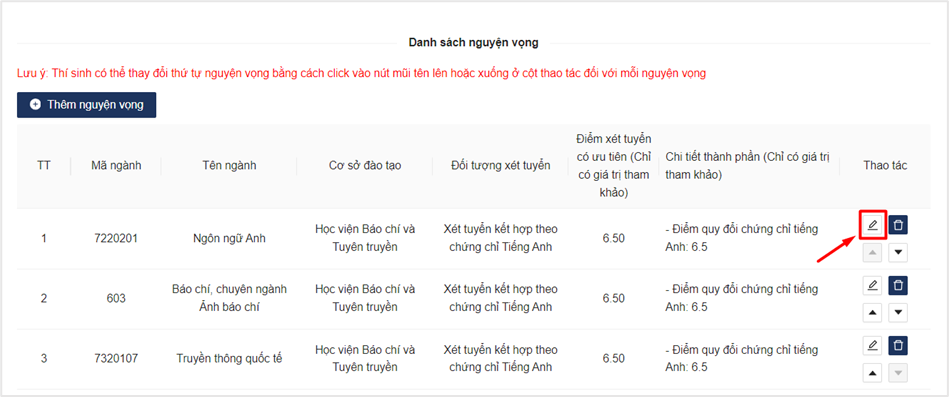Move wish 603 down one position
Screen dimensions: 949x397
click(898, 312)
